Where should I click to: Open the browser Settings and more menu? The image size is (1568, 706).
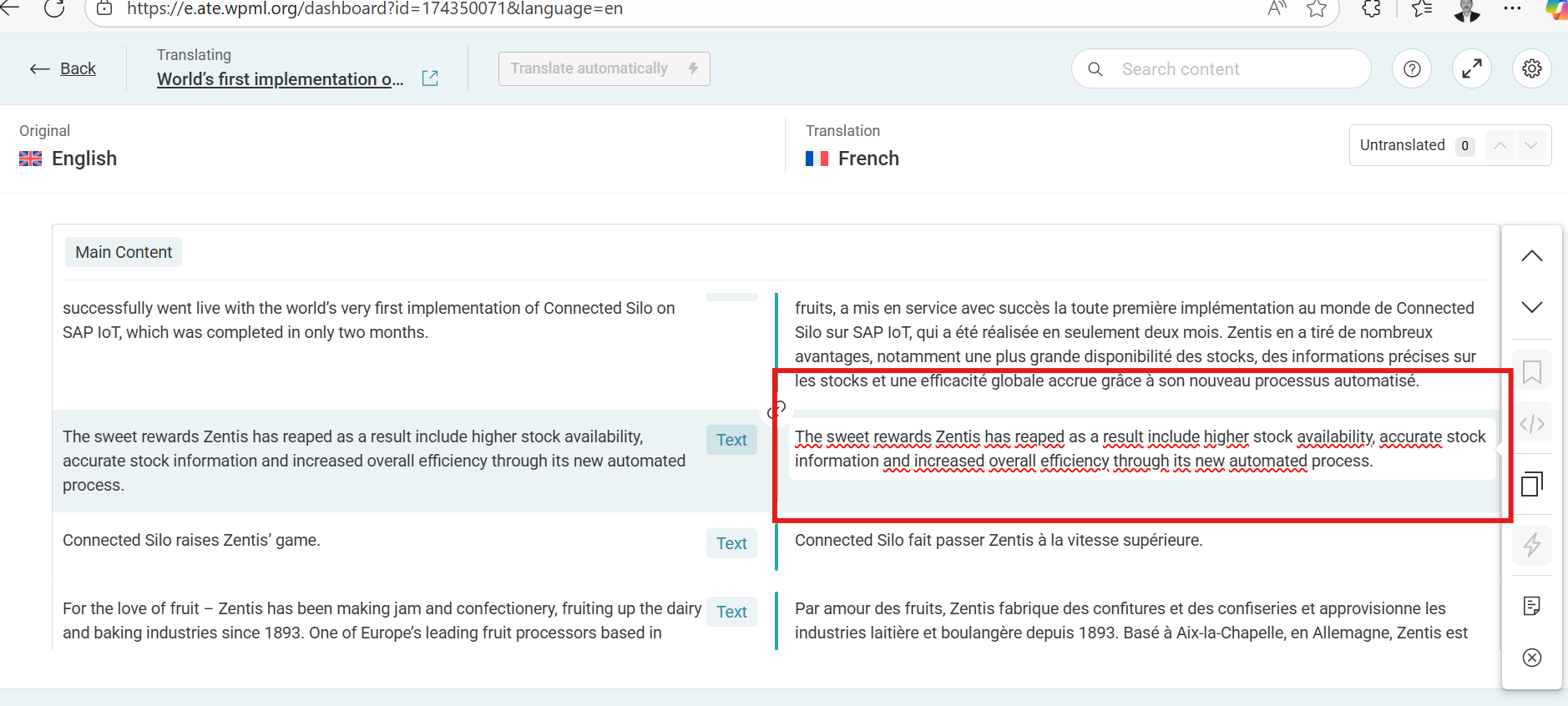click(1512, 8)
